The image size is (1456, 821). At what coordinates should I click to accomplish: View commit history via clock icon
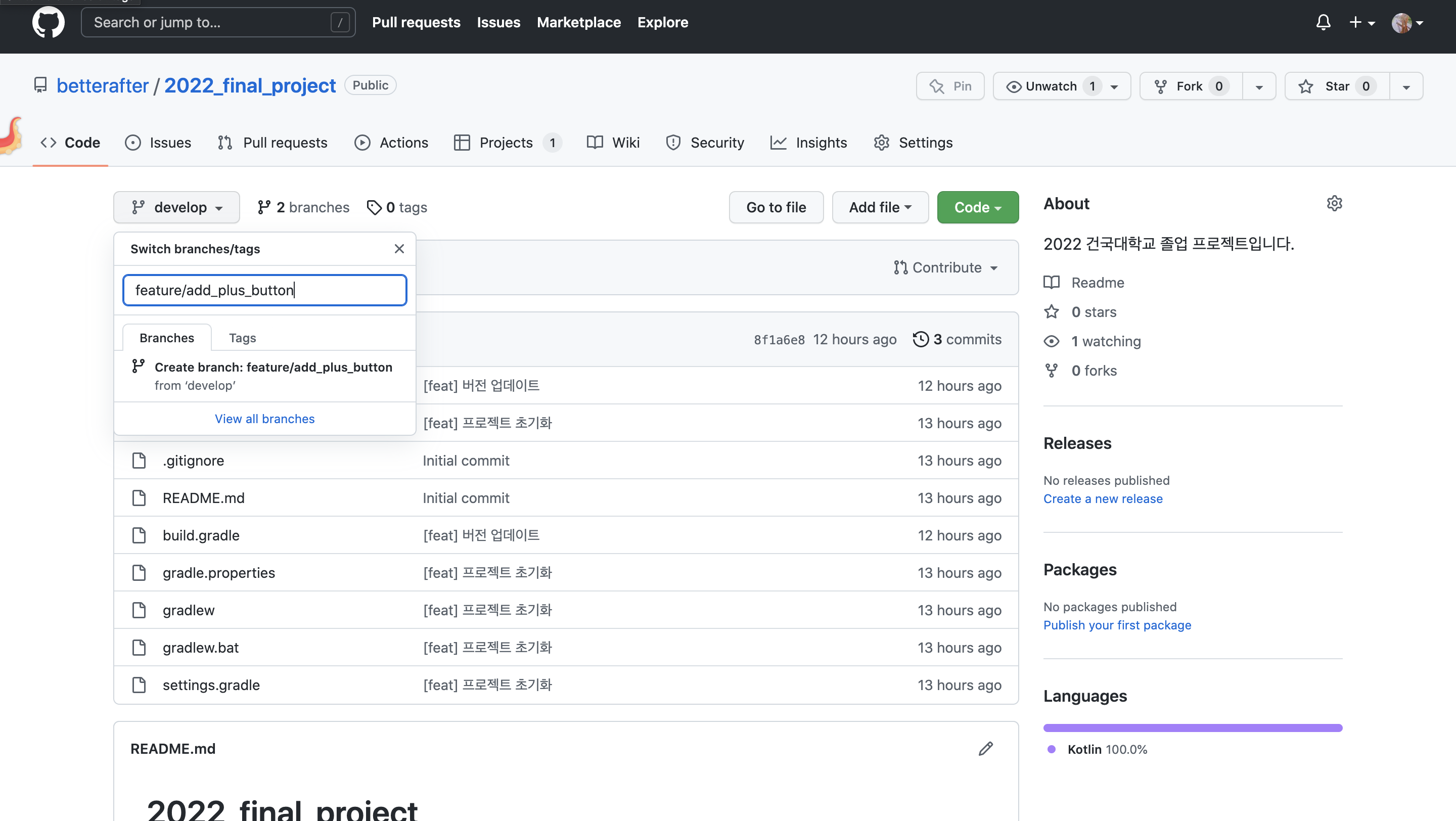point(921,339)
